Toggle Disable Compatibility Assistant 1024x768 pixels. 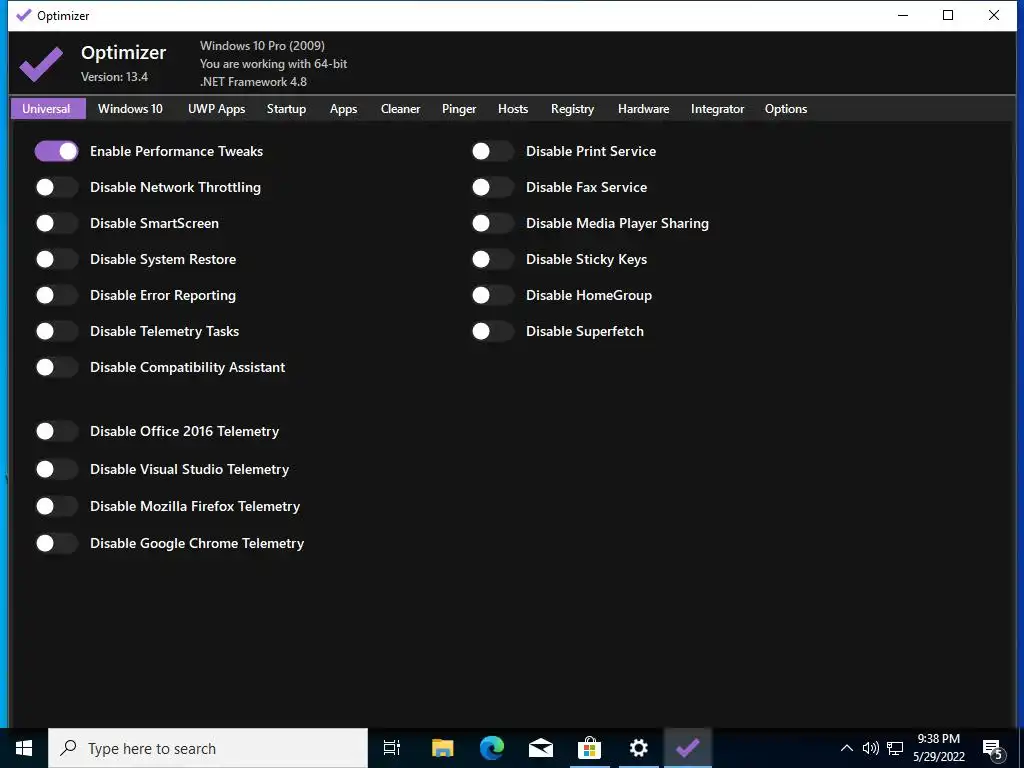56,367
